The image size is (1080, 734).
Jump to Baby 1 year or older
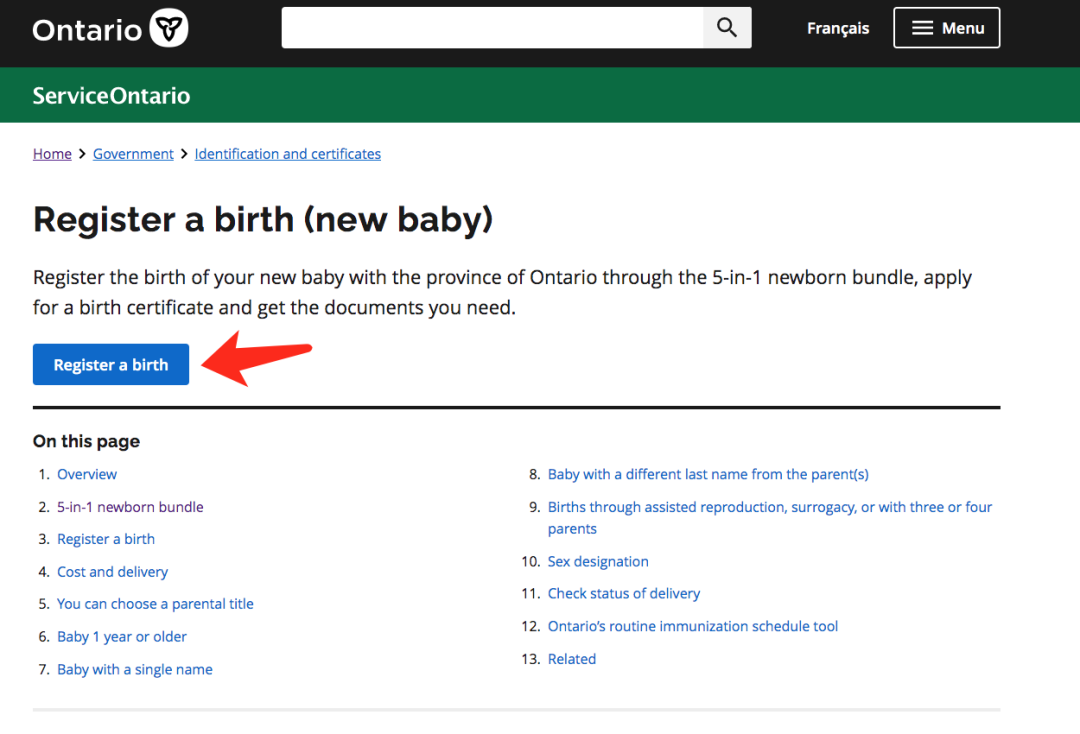122,637
